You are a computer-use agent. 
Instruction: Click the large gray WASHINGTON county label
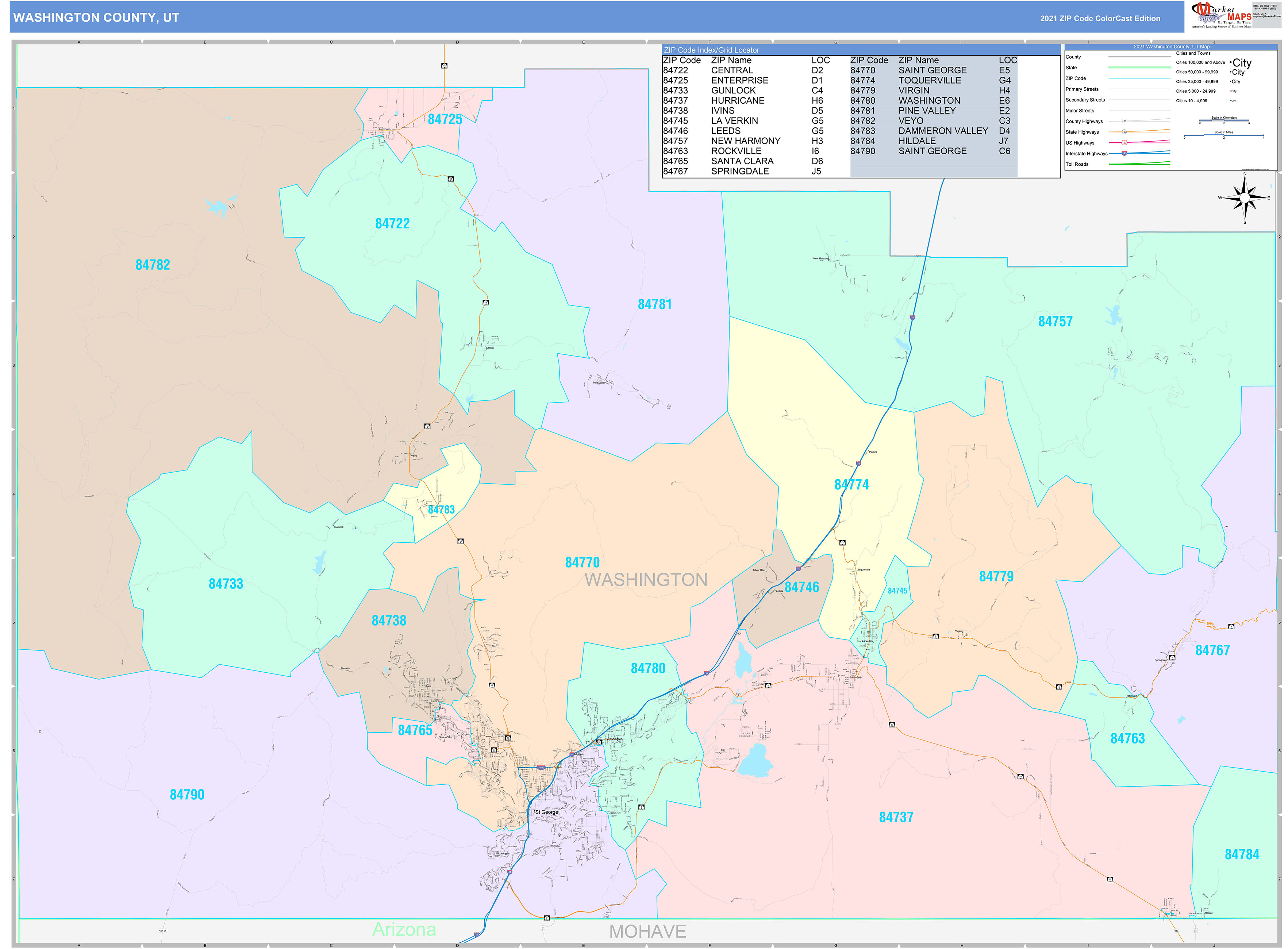pyautogui.click(x=646, y=580)
